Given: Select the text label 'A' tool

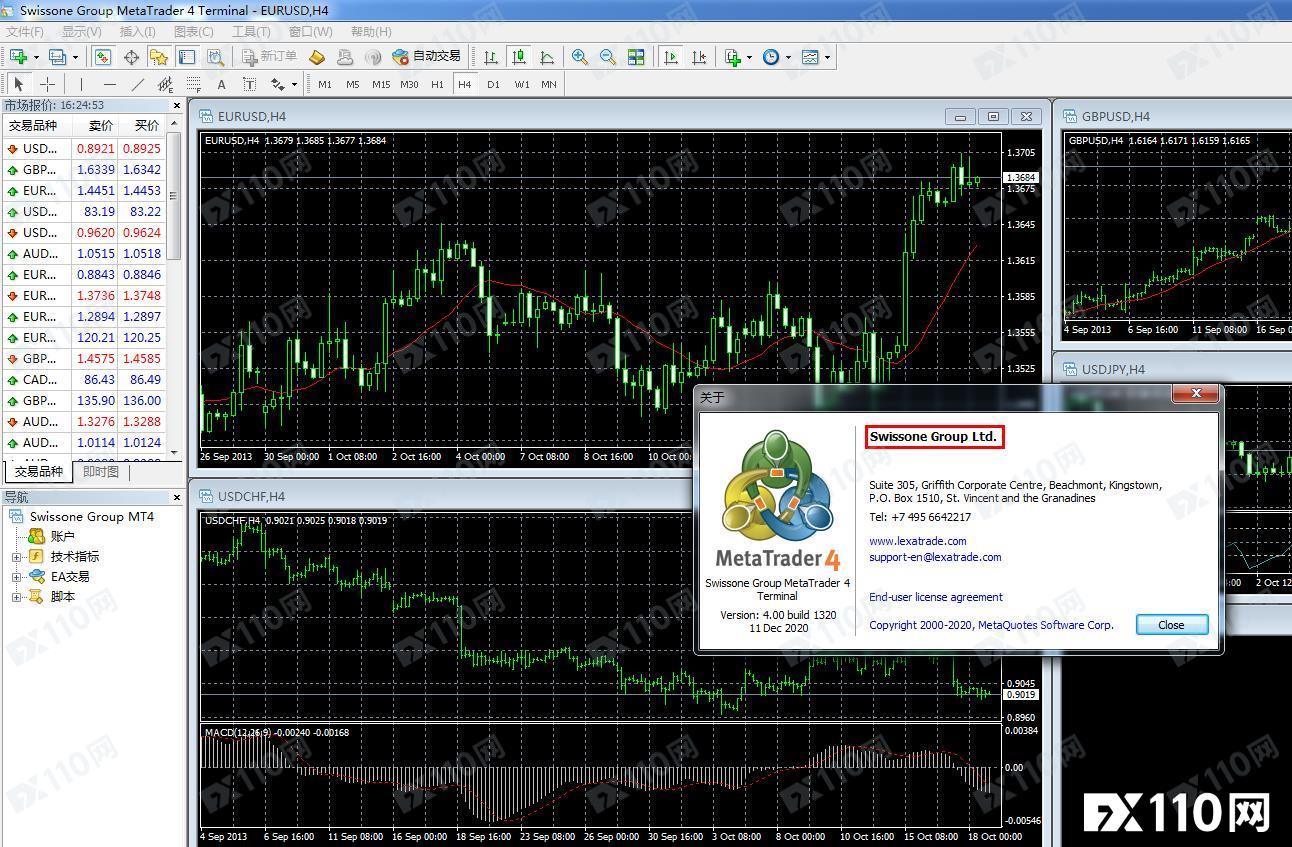Looking at the screenshot, I should (x=221, y=85).
